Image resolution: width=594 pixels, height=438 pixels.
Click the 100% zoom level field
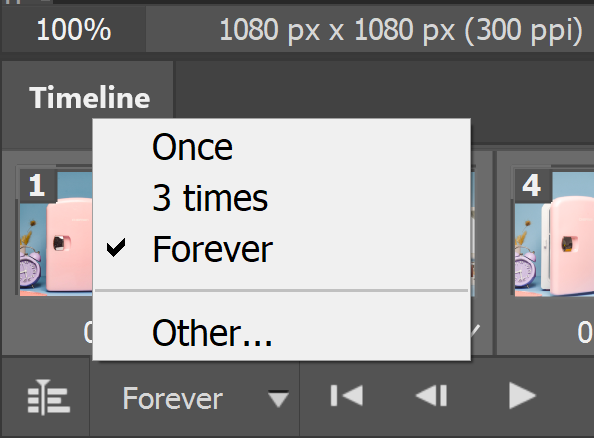pyautogui.click(x=74, y=30)
